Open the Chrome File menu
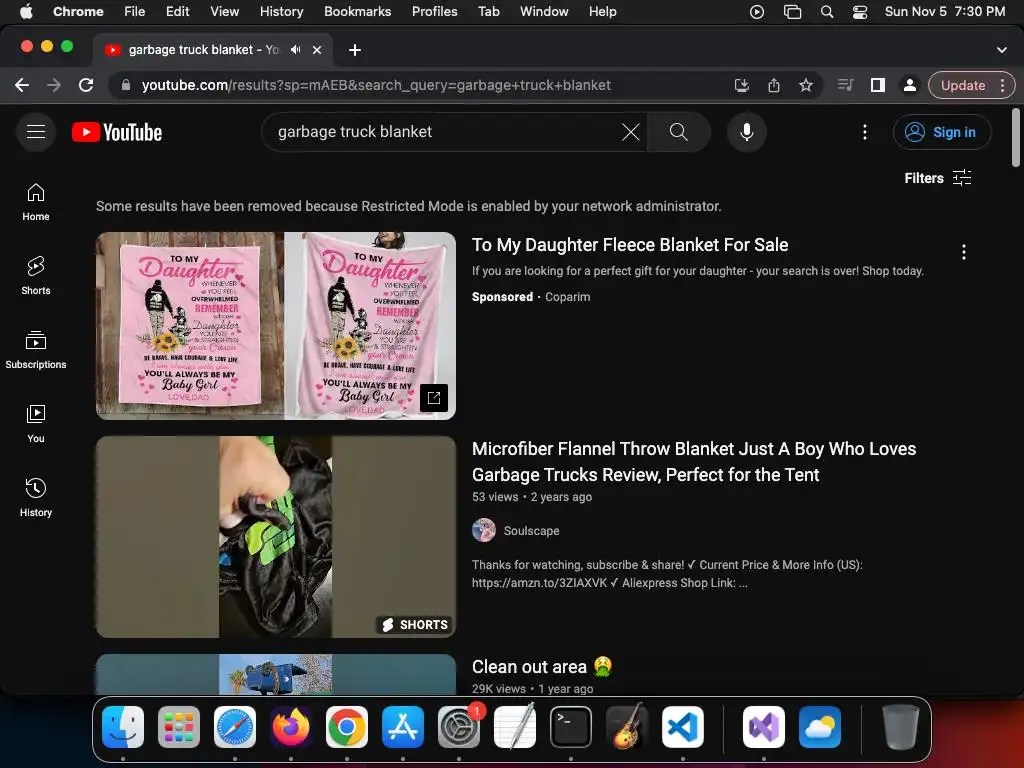Image resolution: width=1024 pixels, height=768 pixels. tap(135, 11)
